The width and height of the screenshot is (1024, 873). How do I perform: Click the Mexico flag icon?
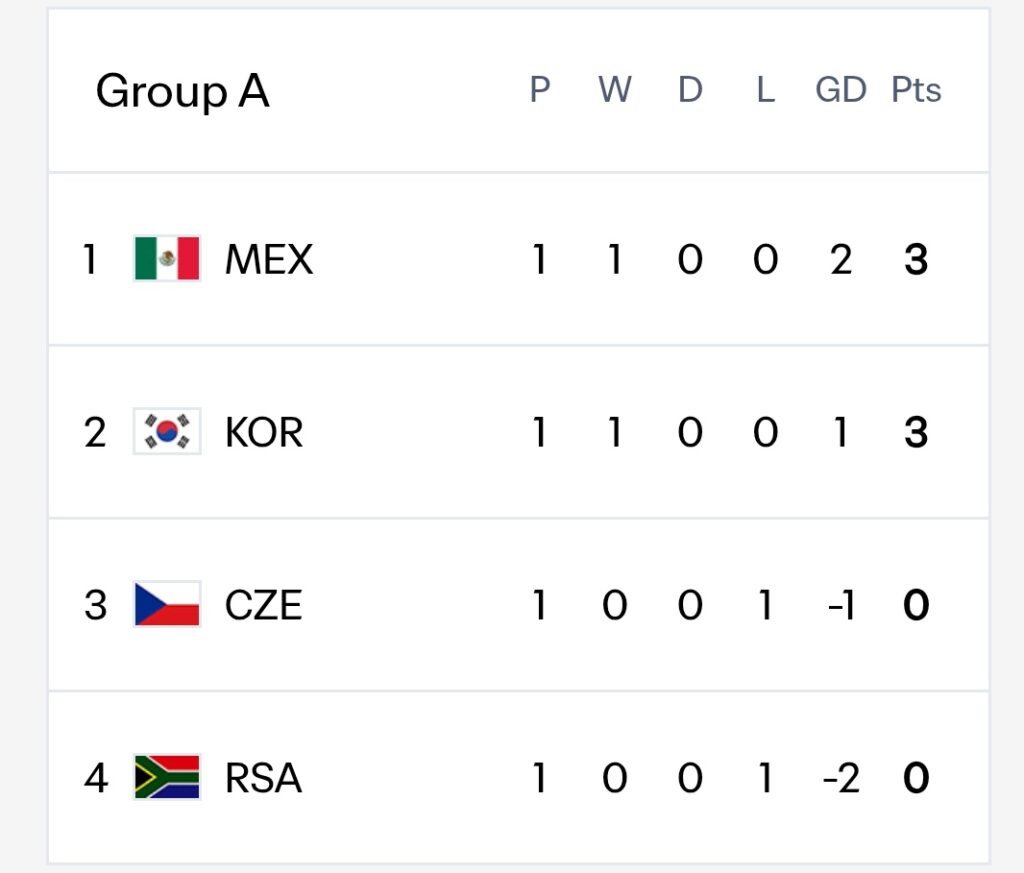click(167, 258)
